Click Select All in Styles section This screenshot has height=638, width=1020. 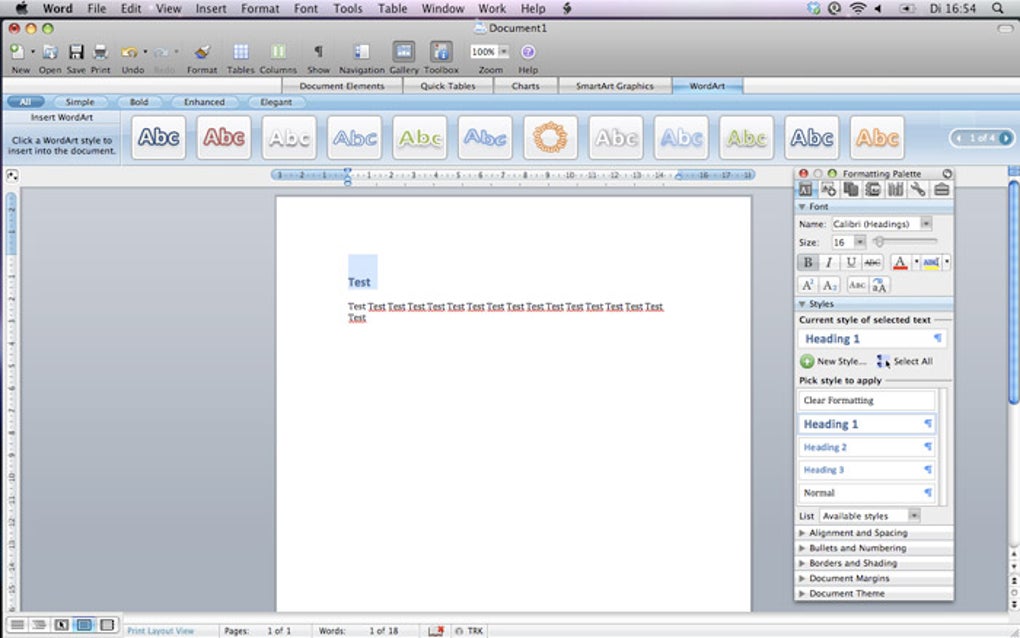click(x=905, y=361)
